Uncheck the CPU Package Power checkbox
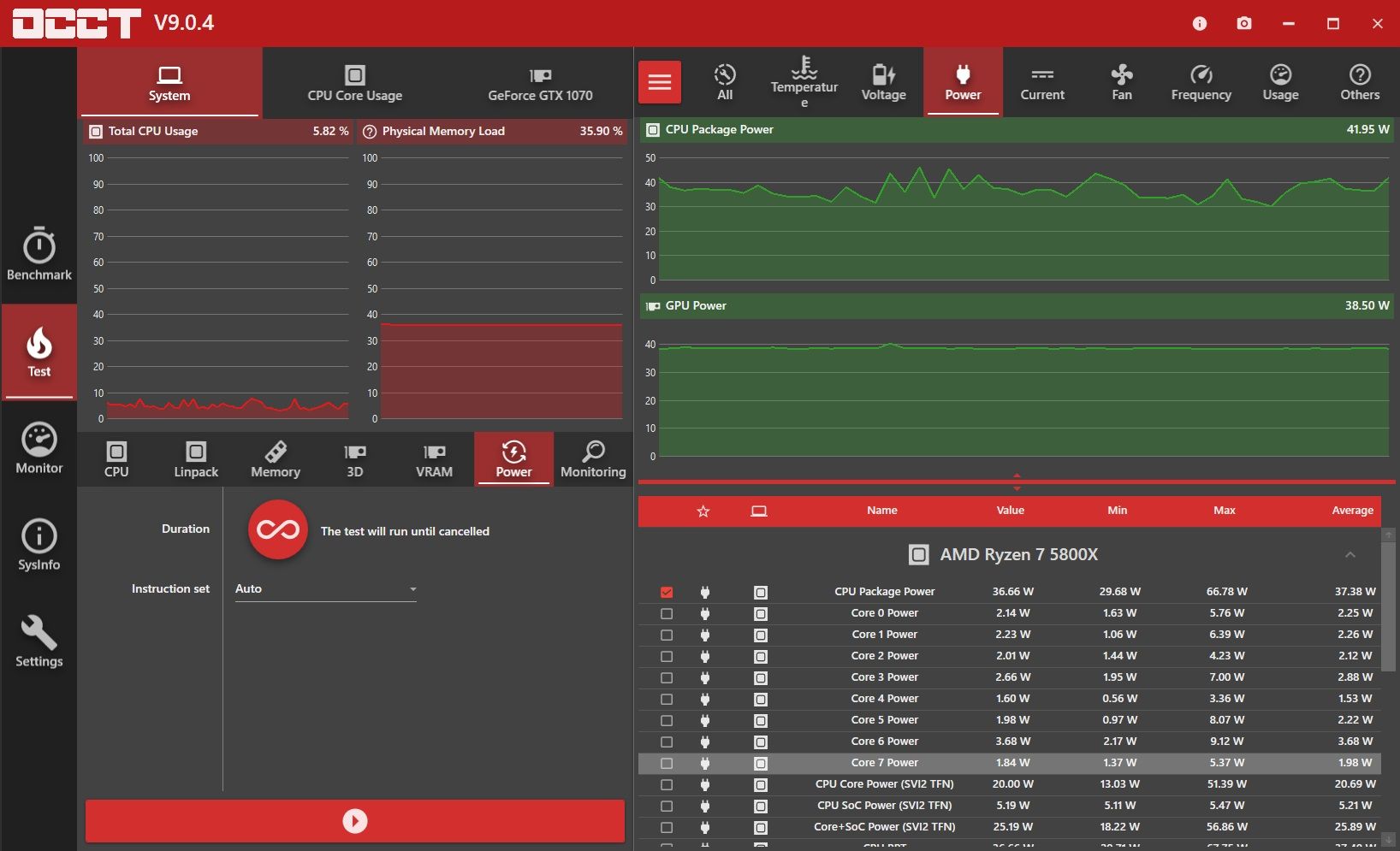 pyautogui.click(x=667, y=592)
